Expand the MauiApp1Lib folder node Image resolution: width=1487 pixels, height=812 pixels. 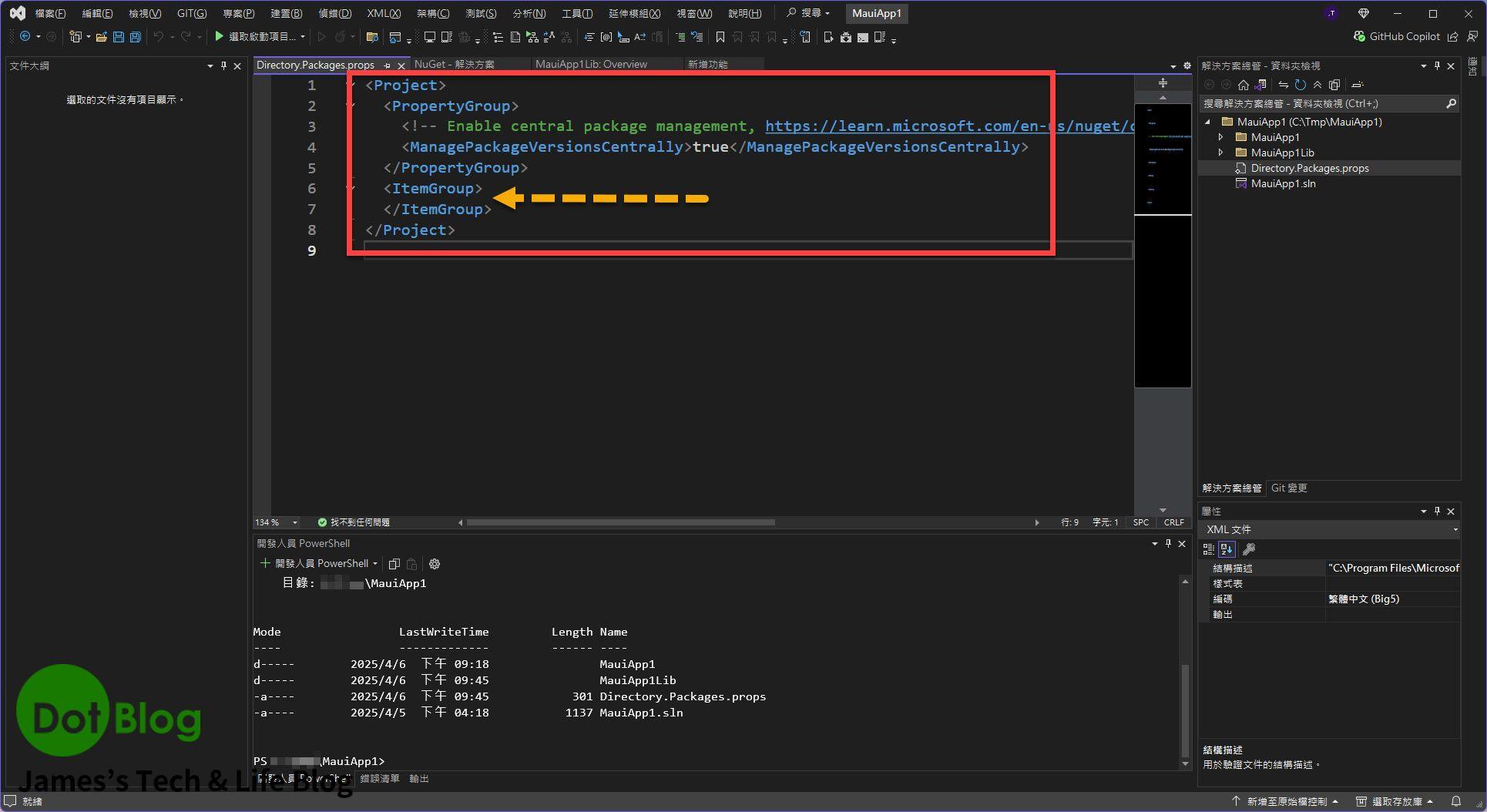point(1220,153)
